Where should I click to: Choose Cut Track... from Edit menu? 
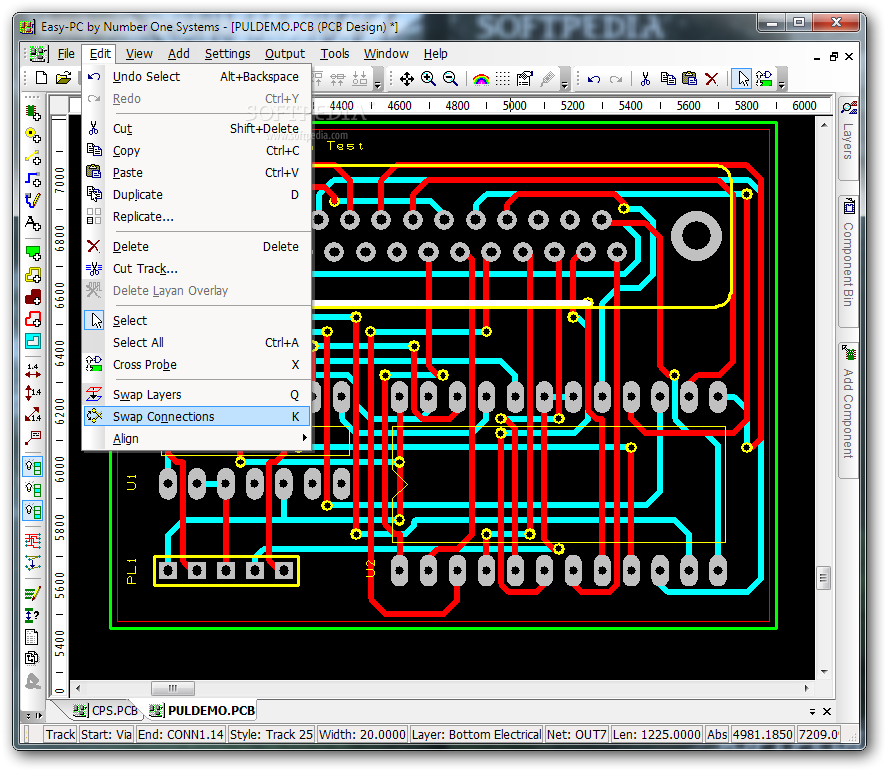(x=196, y=269)
